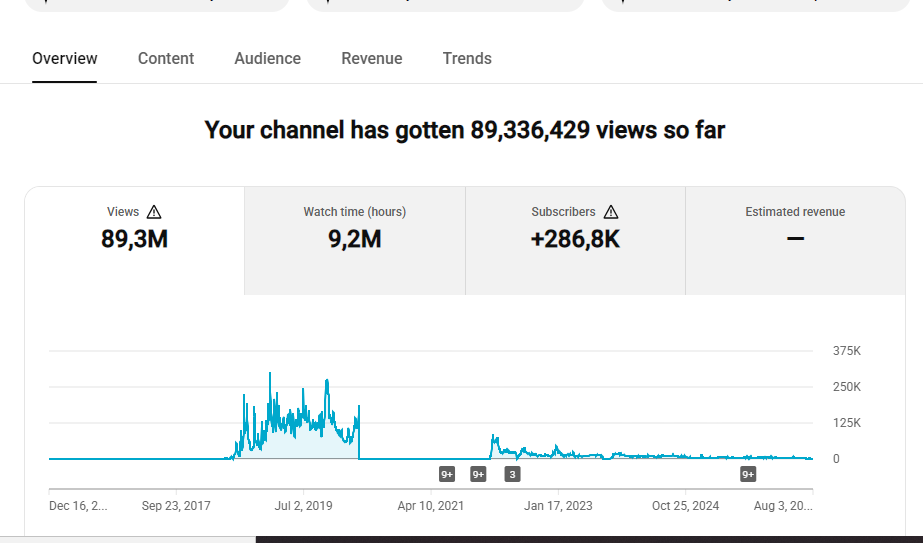
Task: Switch to the Content tab
Action: pyautogui.click(x=165, y=58)
